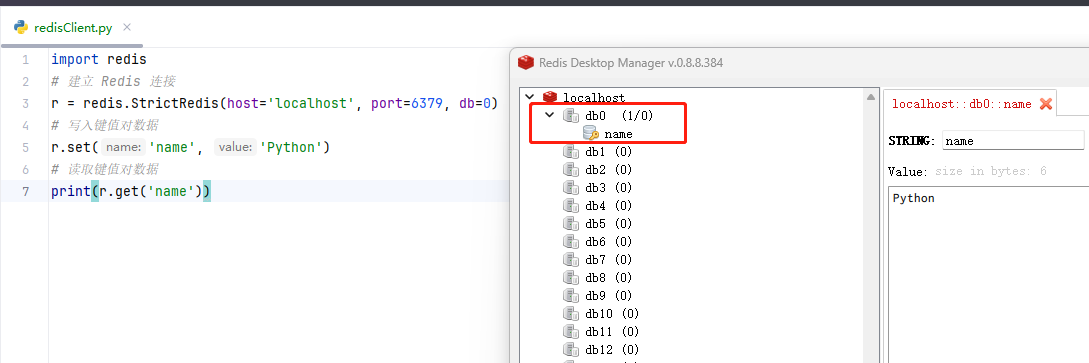Select db7 (0) database

(x=608, y=260)
